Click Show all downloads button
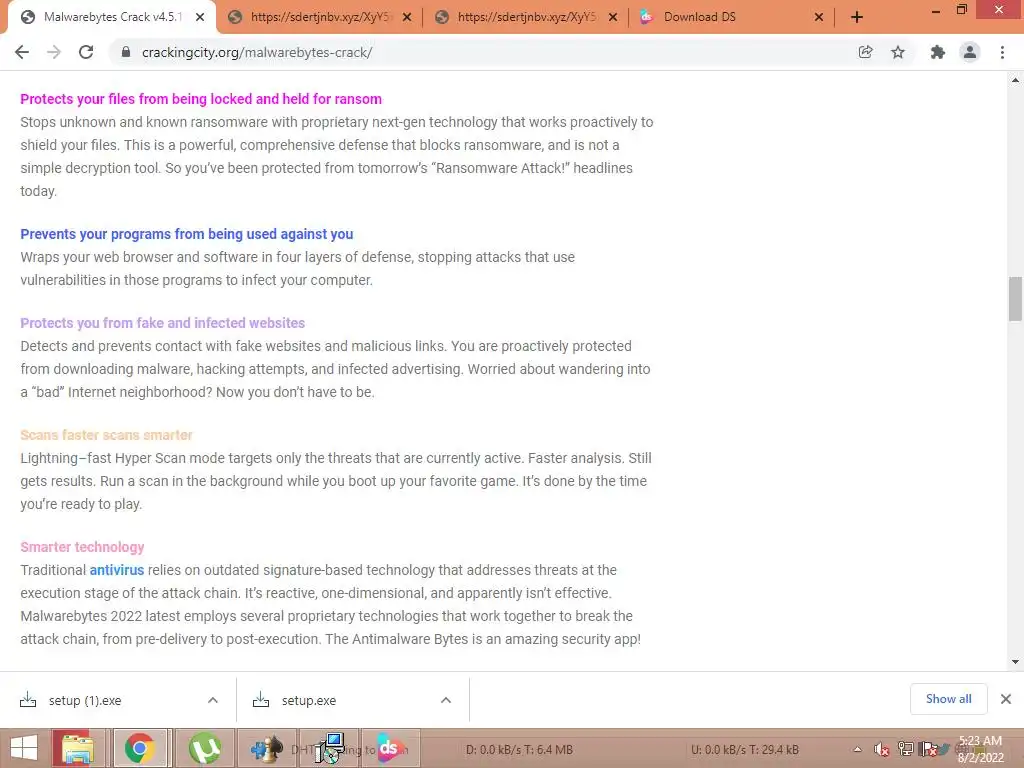The height and width of the screenshot is (768, 1024). [948, 699]
